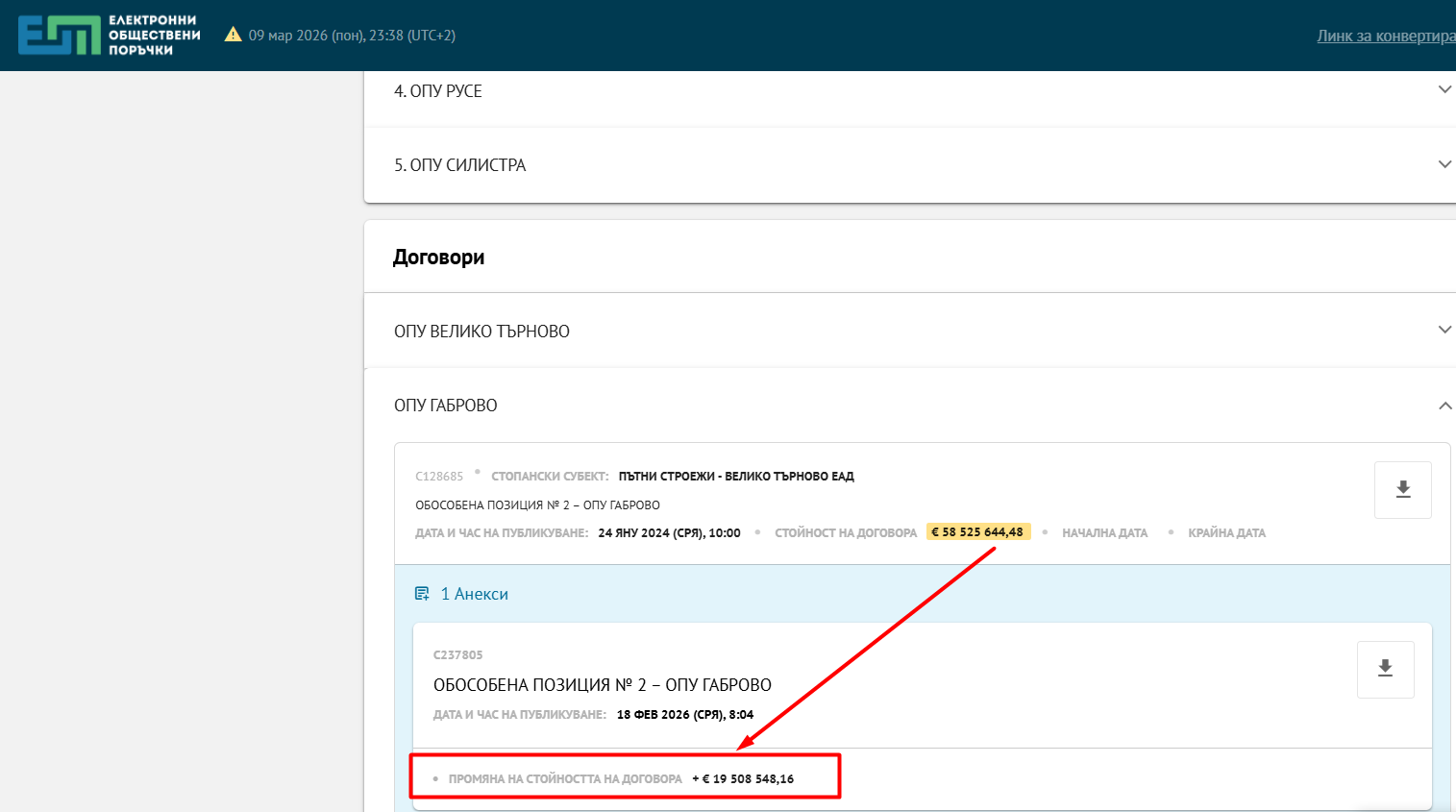
Task: Click the annex title "ОБОСОБЕНА ПОЗИЦИЯ № 2" under C237805
Action: click(602, 685)
